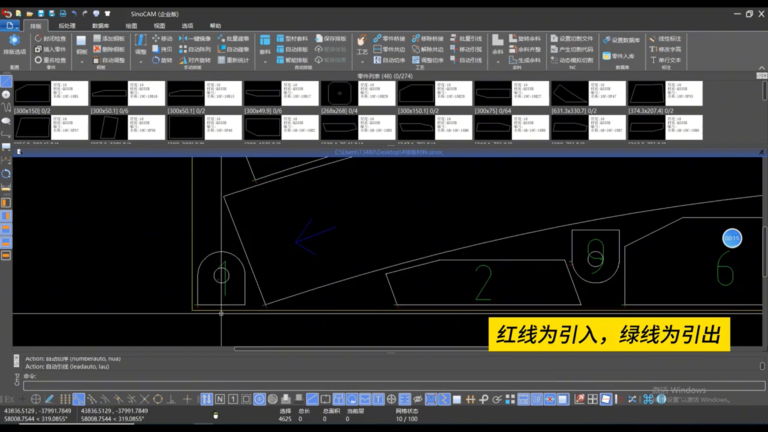Click inside the command input field
Viewport: 768px width, 432px height.
coord(394,385)
